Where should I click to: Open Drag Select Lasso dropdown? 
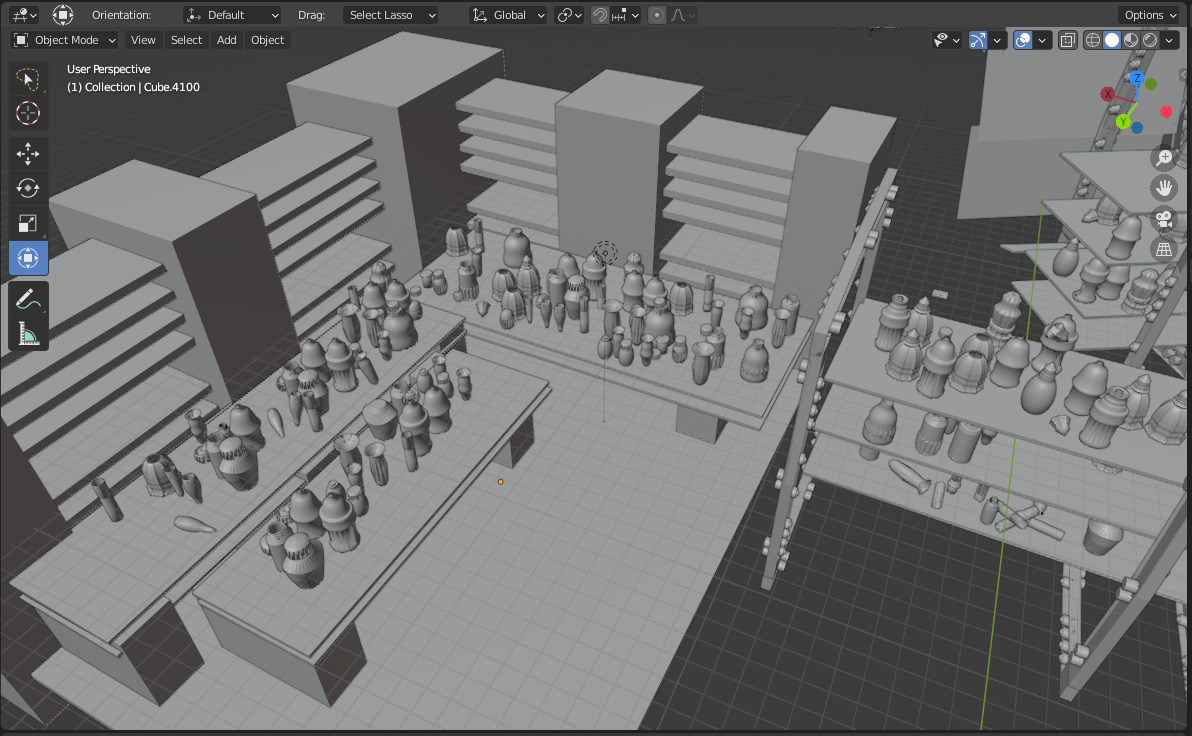click(x=390, y=15)
